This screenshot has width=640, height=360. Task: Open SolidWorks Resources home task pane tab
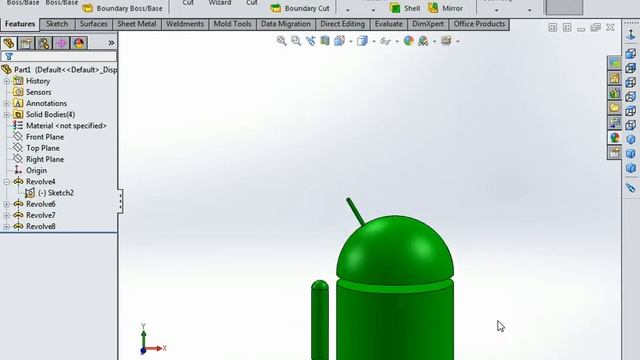(614, 78)
